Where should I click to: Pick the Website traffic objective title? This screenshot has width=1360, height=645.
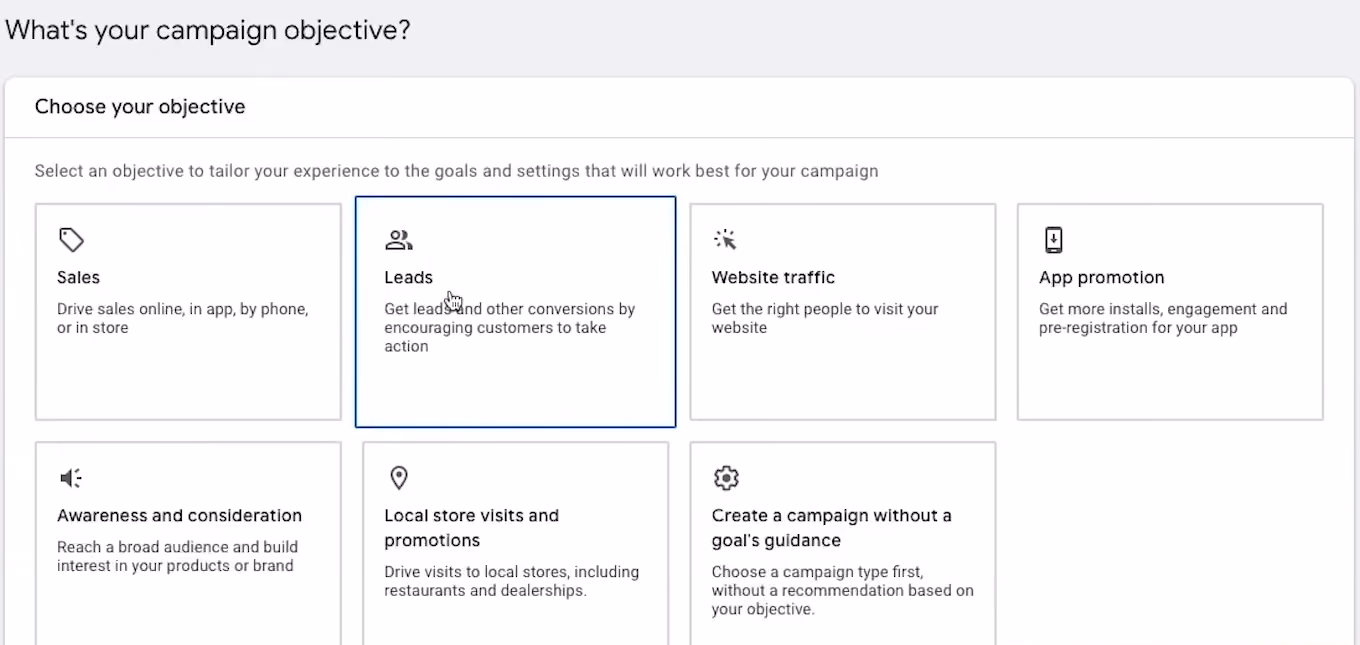pos(773,278)
